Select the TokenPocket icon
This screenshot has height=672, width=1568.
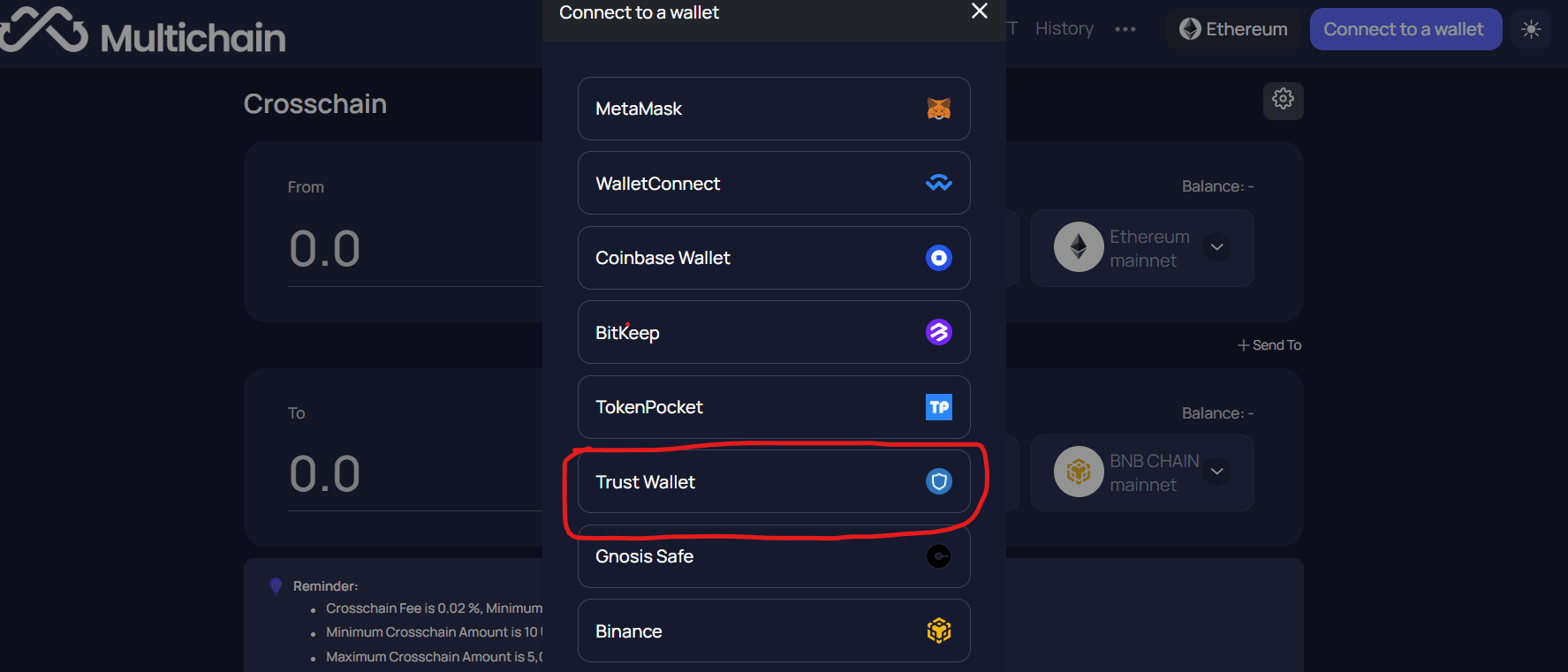(x=939, y=407)
